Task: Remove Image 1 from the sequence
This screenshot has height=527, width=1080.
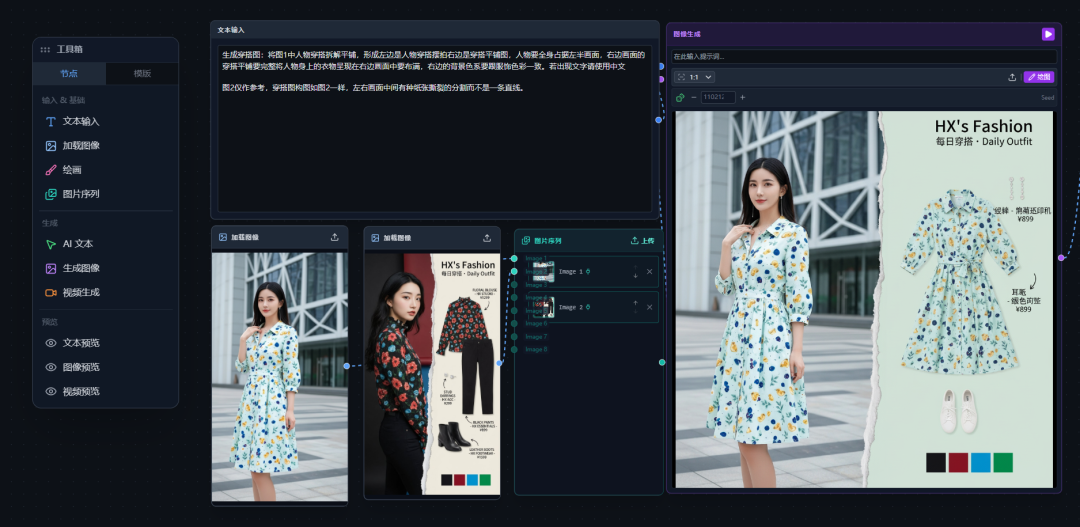Action: (x=649, y=272)
